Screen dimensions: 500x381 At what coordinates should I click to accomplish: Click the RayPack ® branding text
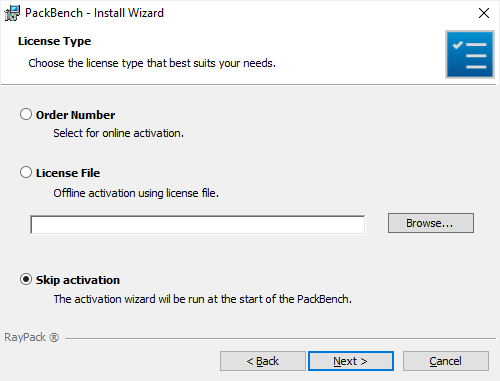point(31,337)
